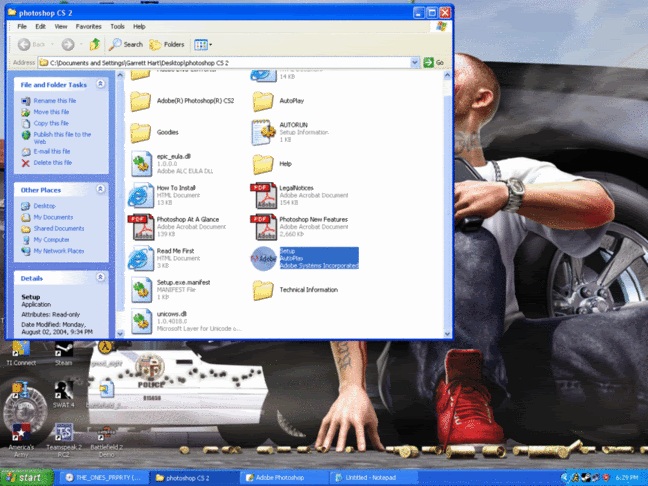Click the task pane scrollbar down arrow

click(120, 334)
